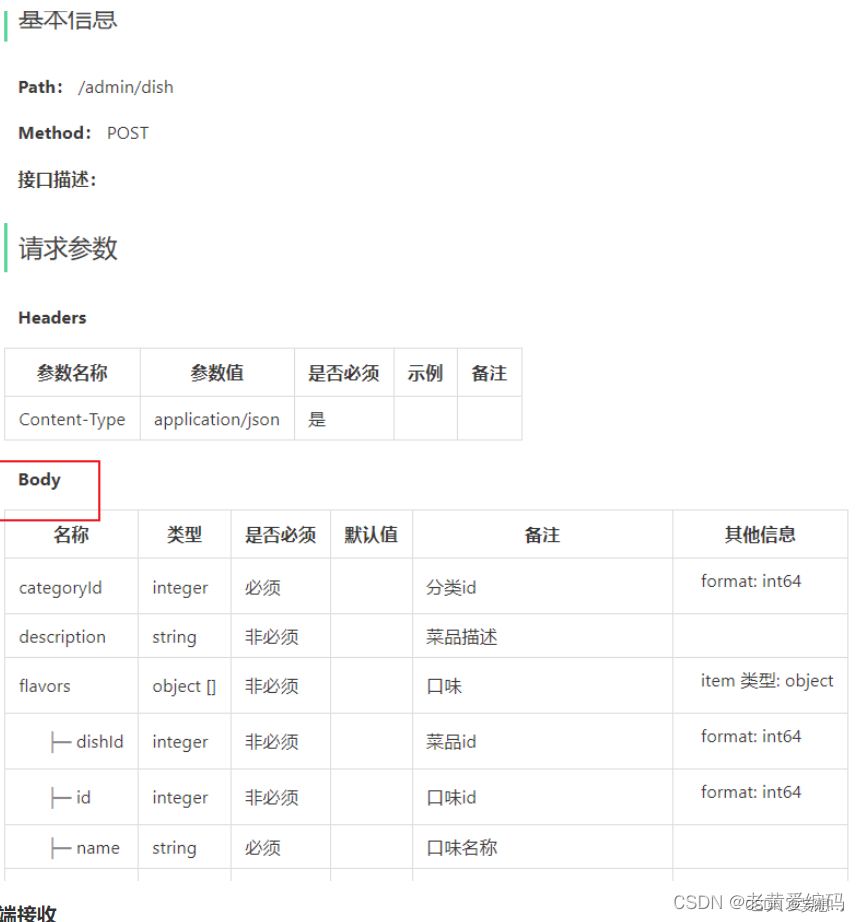Click the 默认值 column header
This screenshot has width=859, height=922.
[x=371, y=535]
